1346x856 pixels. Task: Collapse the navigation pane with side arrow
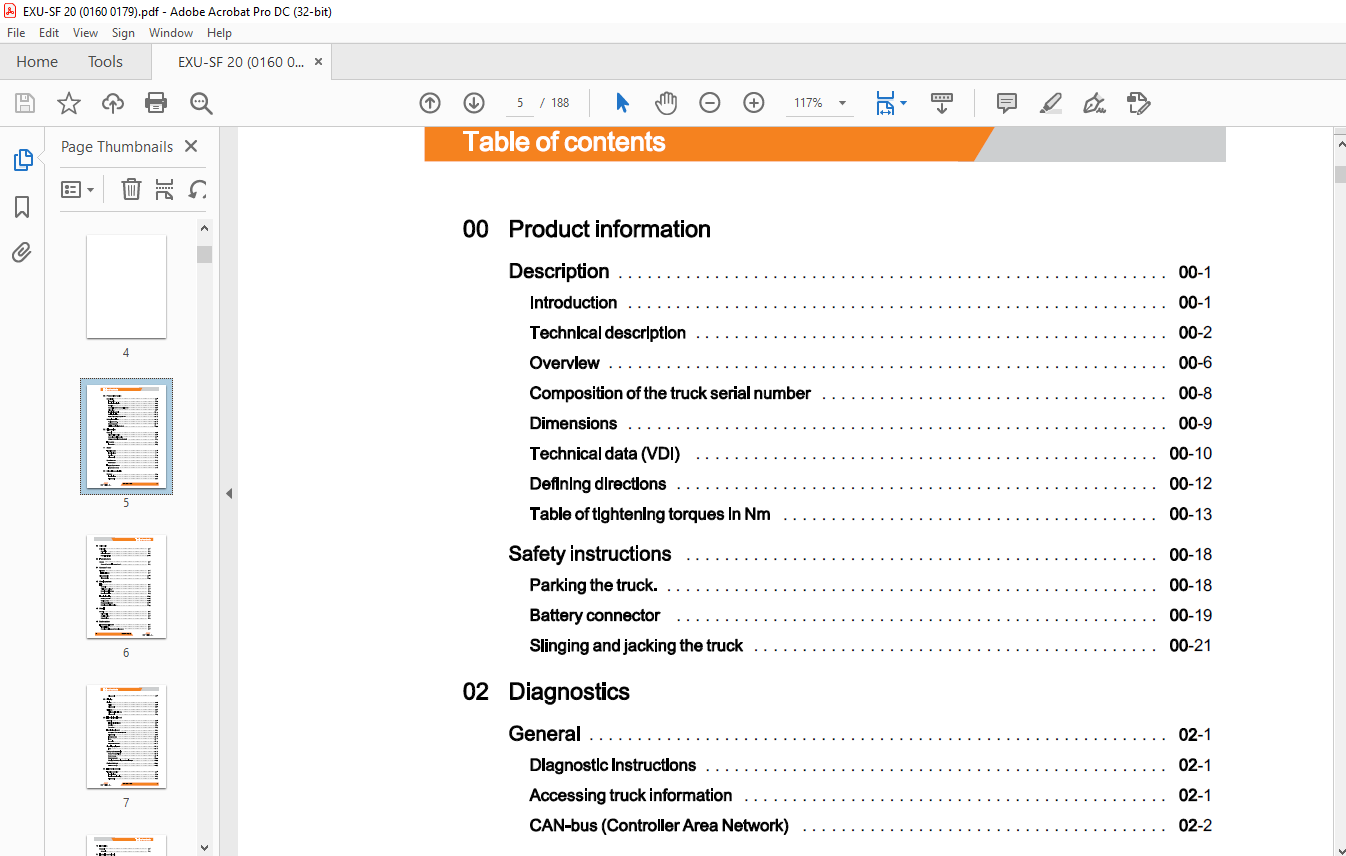tap(229, 493)
